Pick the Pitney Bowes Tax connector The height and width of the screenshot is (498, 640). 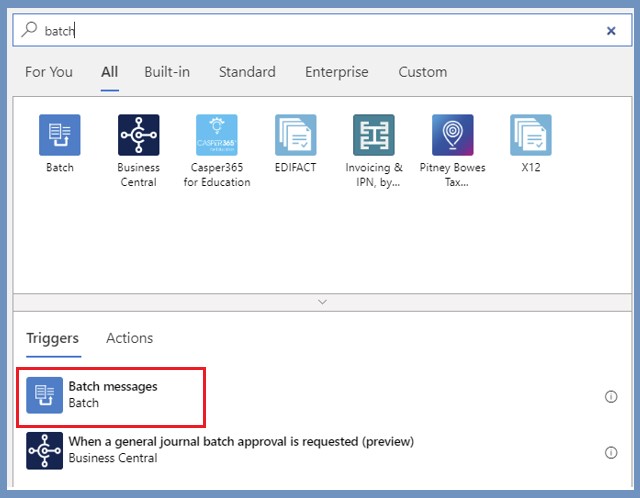click(453, 135)
